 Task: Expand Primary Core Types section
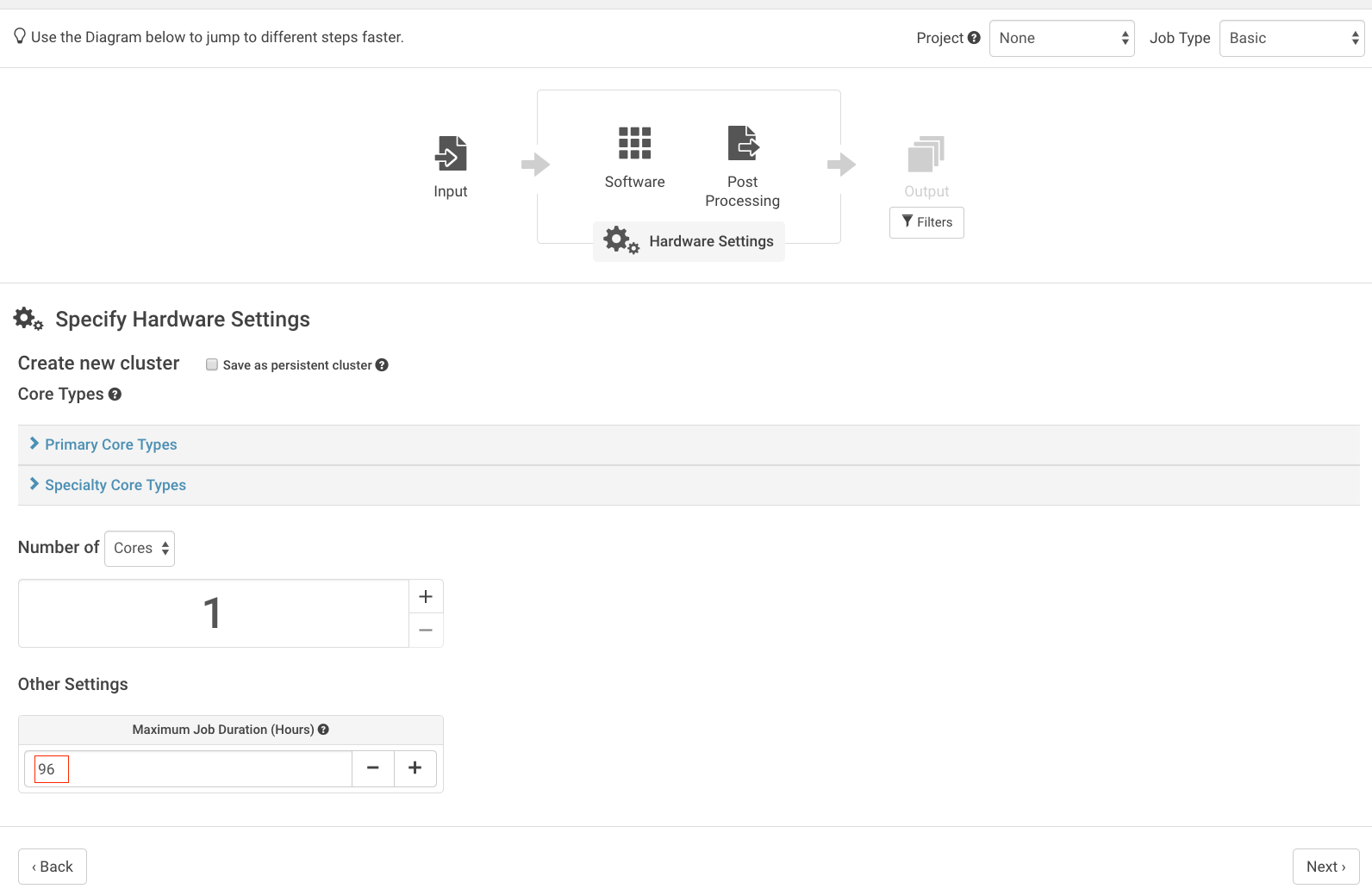click(111, 444)
